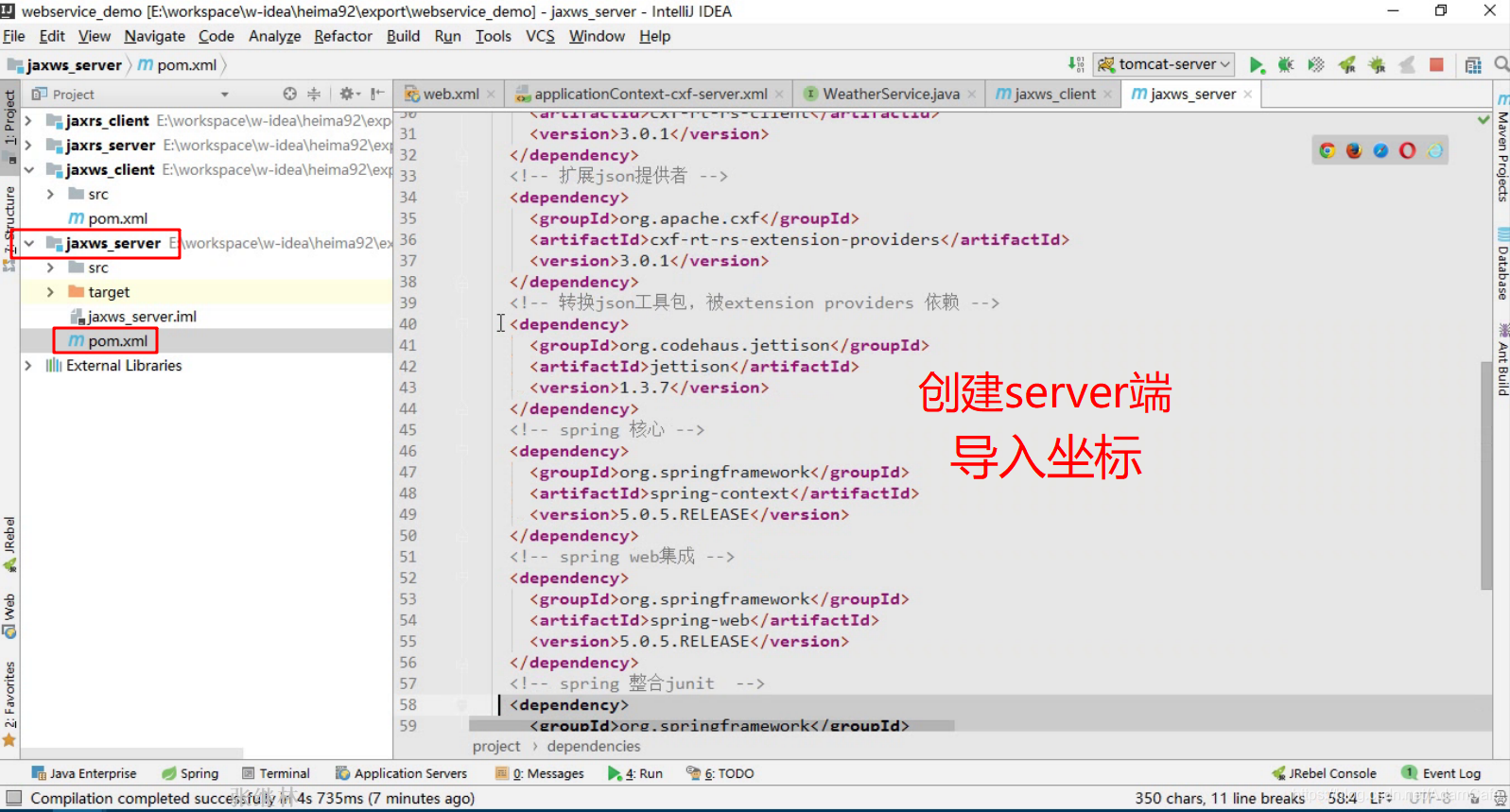Start debugging with the green bug icon
The height and width of the screenshot is (812, 1510).
pos(1286,64)
